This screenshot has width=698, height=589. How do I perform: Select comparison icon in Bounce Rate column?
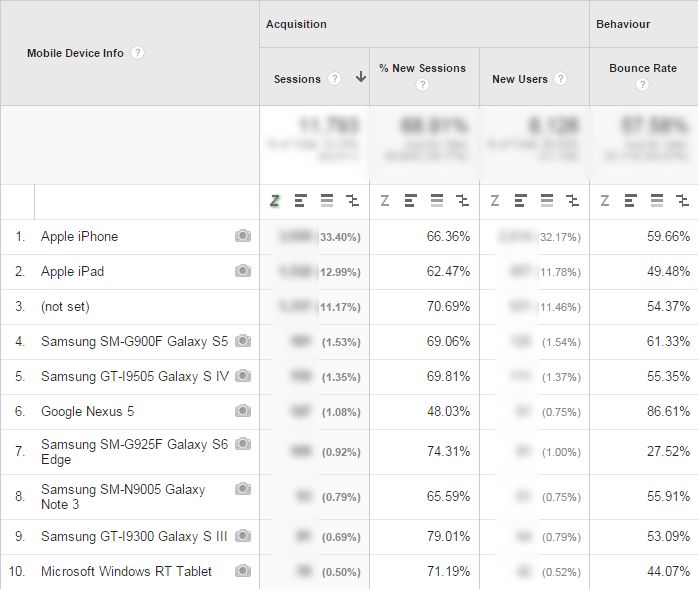pos(682,201)
